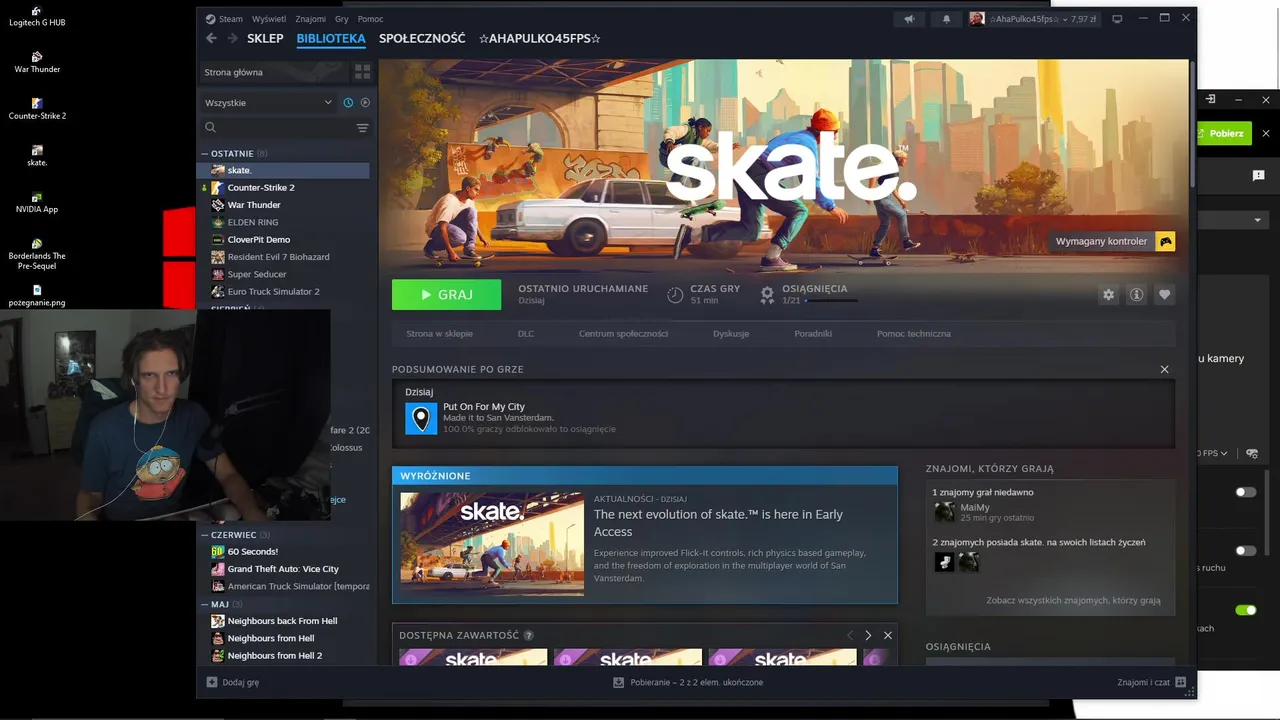The image size is (1280, 720).
Task: Add skate. to favorites heart icon
Action: click(1164, 295)
